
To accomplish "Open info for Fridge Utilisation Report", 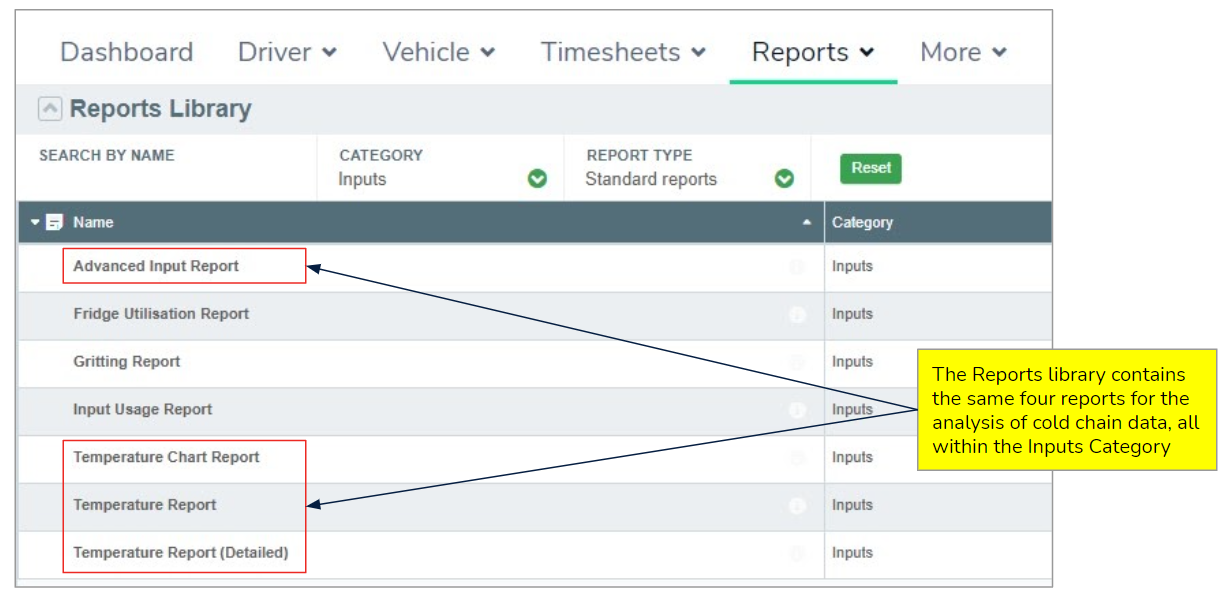I will [x=797, y=314].
